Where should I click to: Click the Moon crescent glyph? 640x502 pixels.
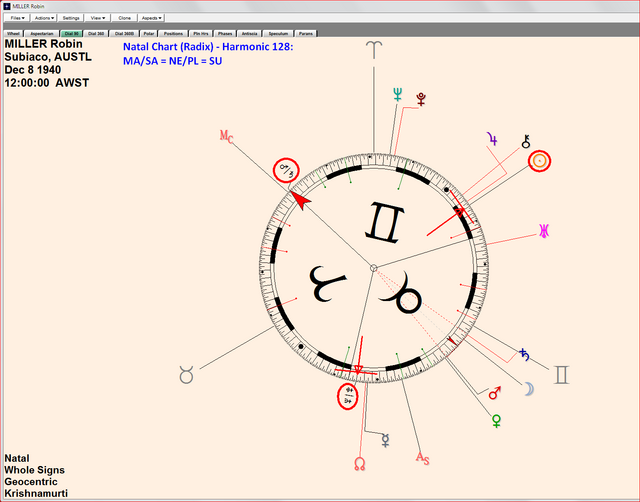click(x=529, y=389)
